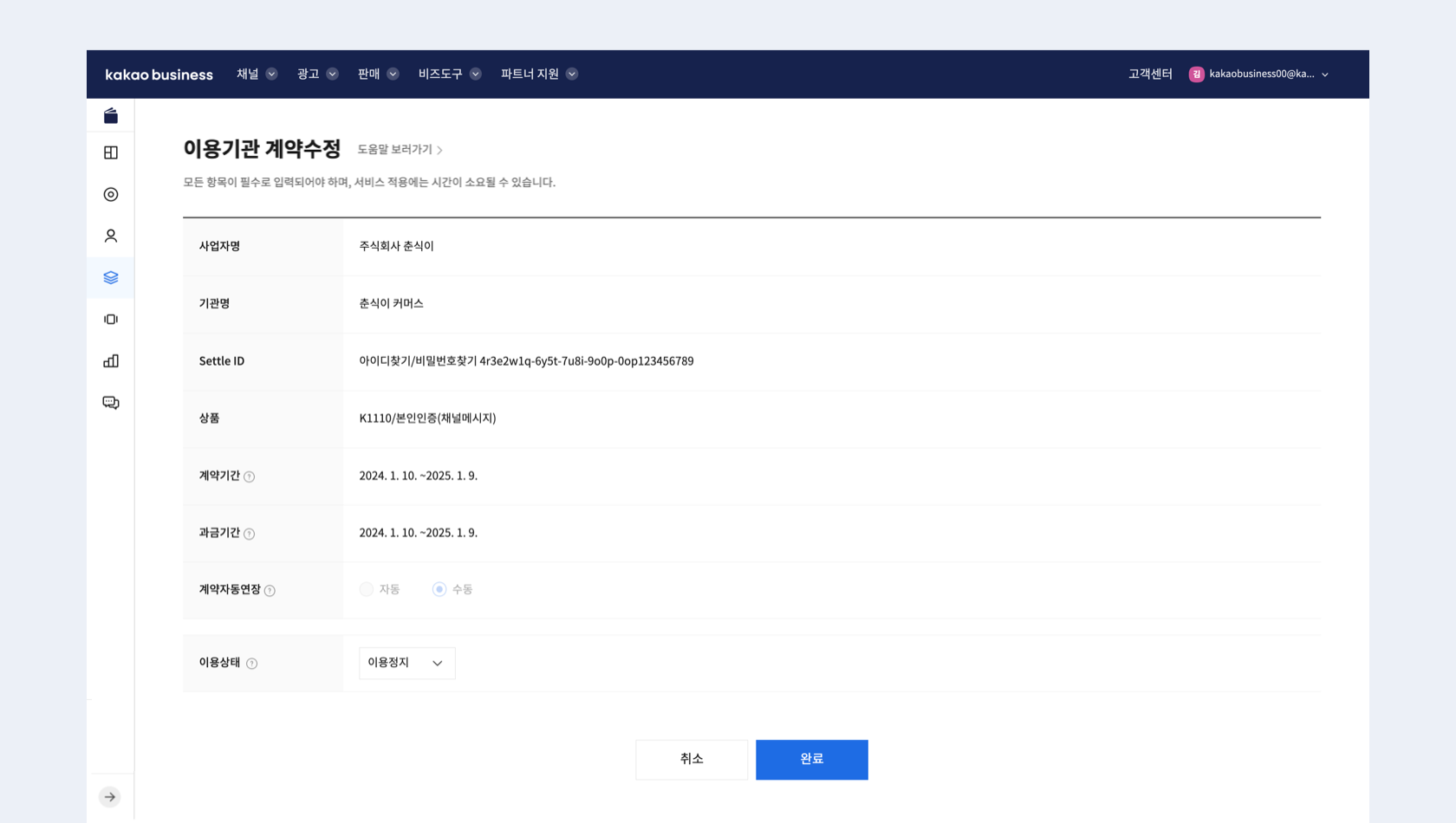Select the 자동 radio button
Viewport: 1456px width, 823px height.
coord(367,589)
